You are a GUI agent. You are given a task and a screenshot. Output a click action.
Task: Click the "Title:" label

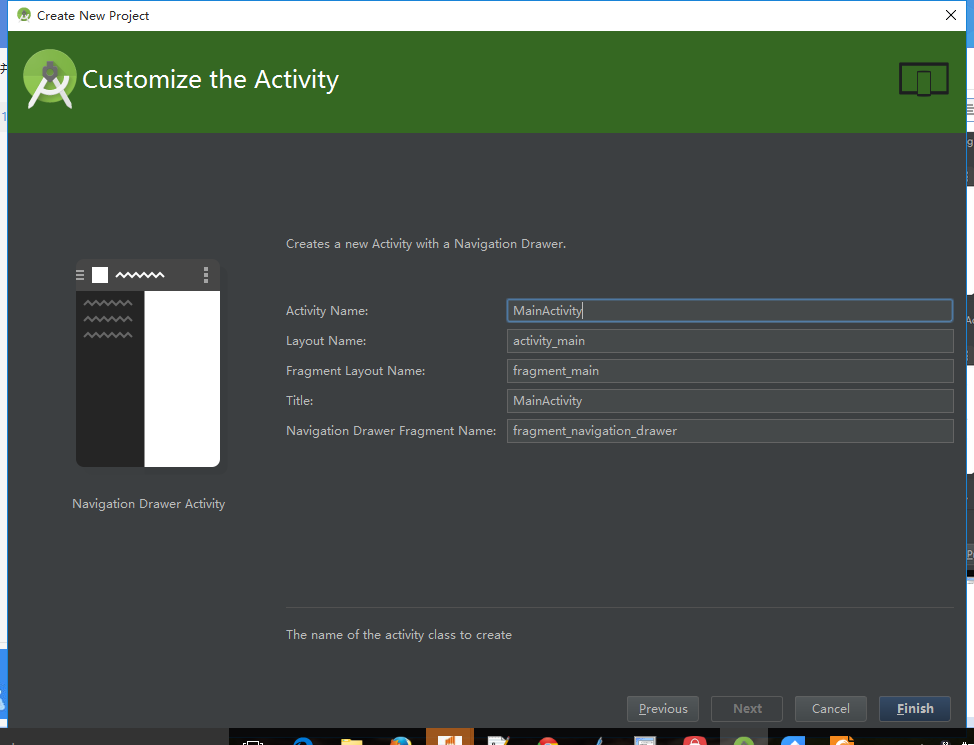299,401
